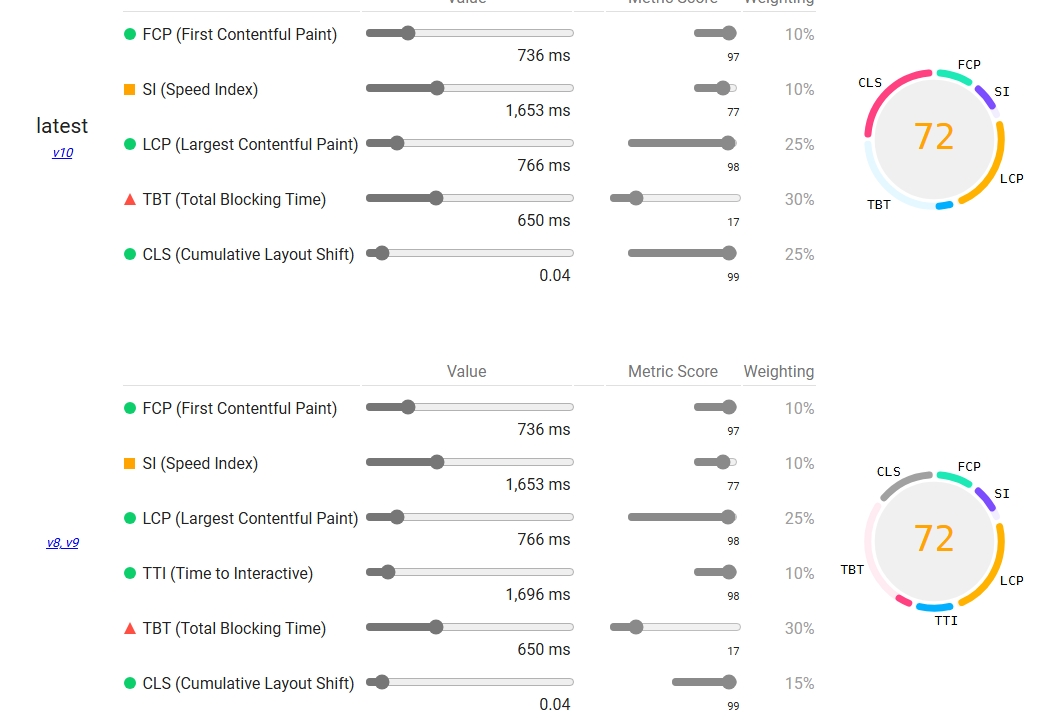Adjust FCP value slider in latest section
The width and height of the screenshot is (1057, 723).
coord(470,33)
